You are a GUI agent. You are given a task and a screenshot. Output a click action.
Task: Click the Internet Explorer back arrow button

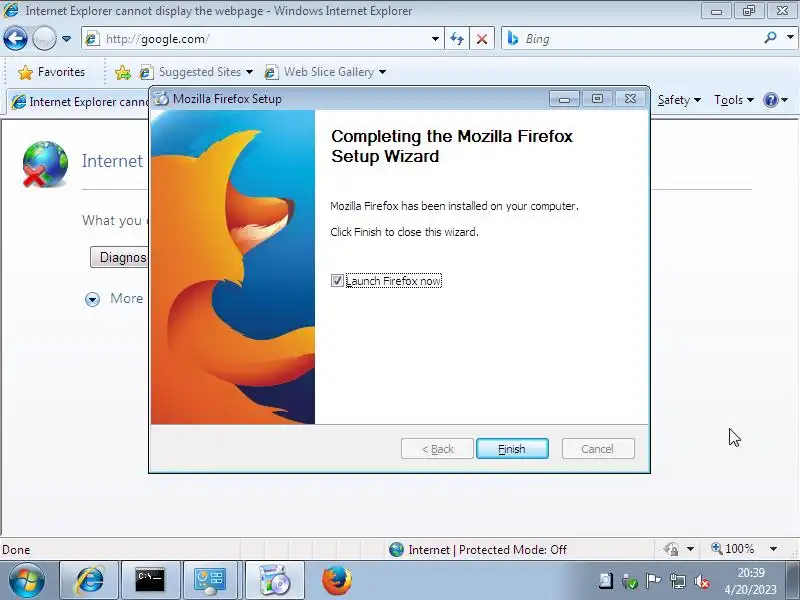click(x=15, y=38)
